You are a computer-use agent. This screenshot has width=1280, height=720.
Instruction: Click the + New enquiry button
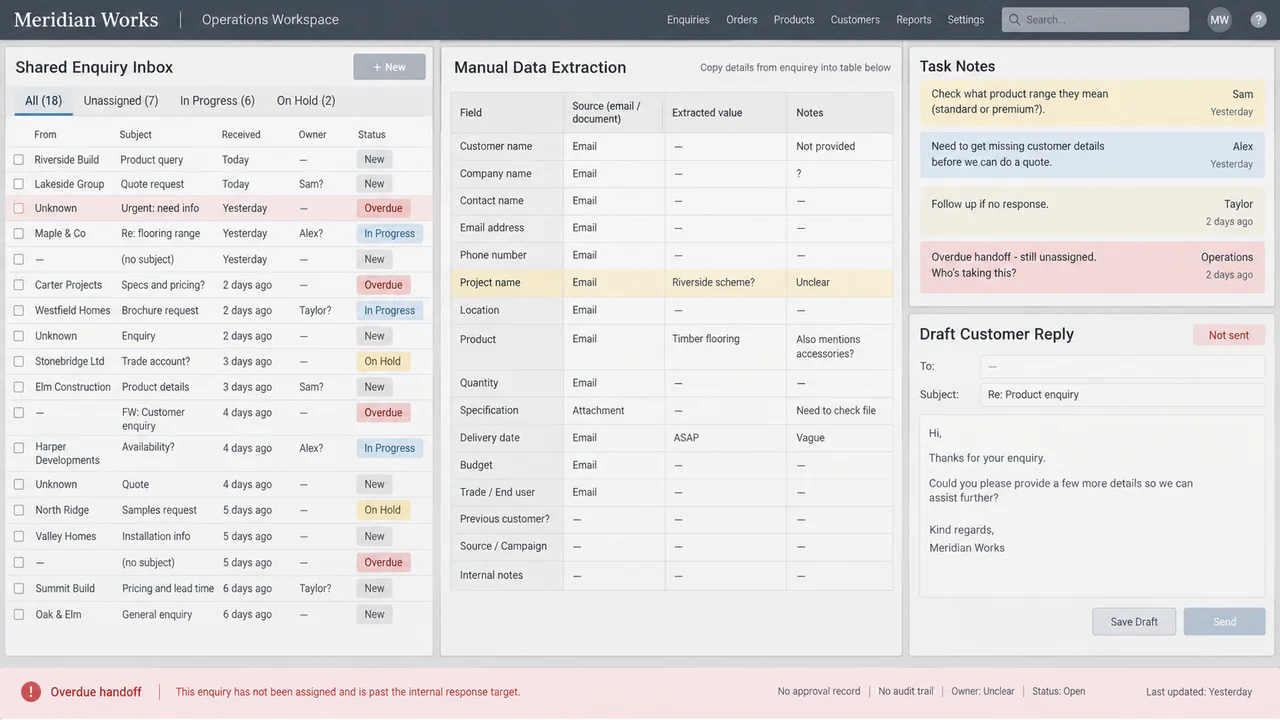[389, 67]
